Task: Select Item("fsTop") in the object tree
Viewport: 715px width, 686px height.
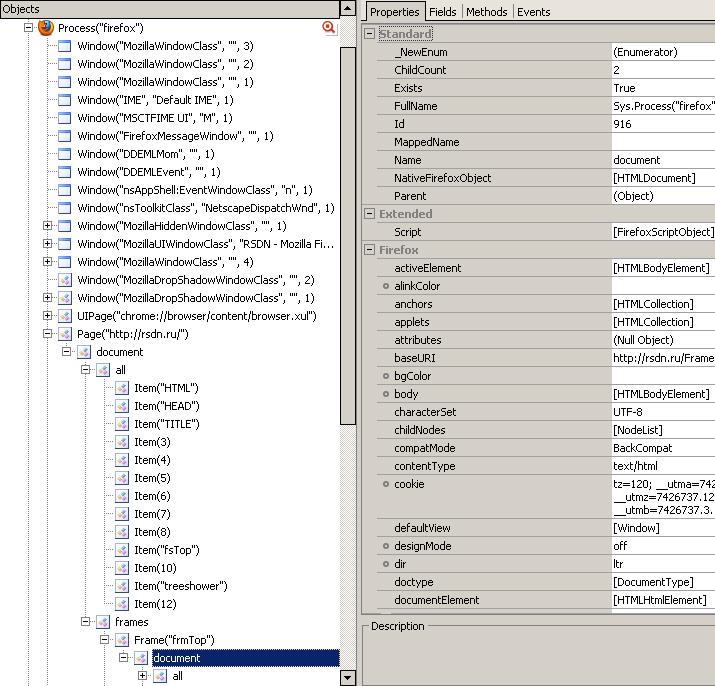Action: 166,550
